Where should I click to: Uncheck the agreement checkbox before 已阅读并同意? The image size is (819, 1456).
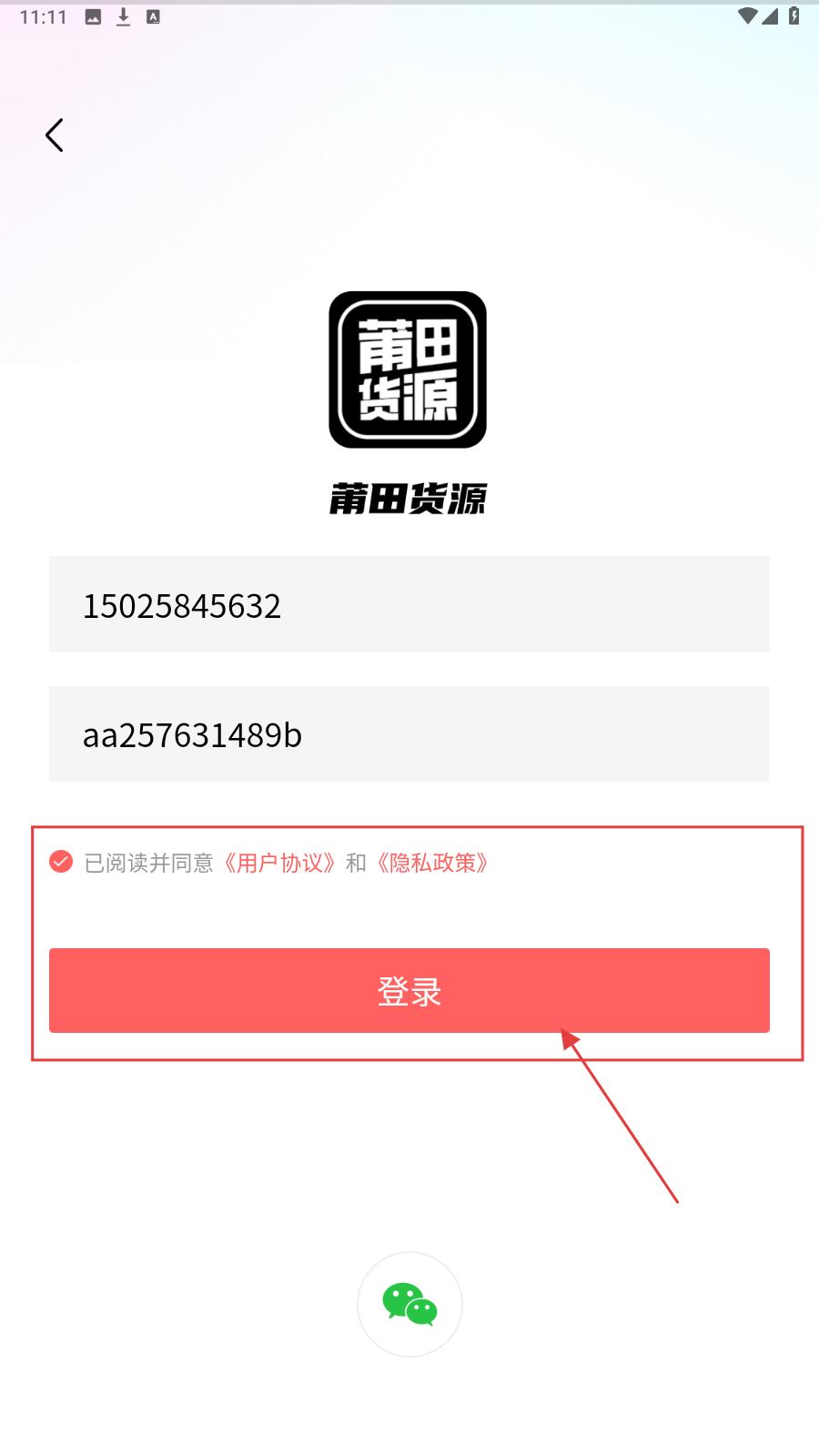pyautogui.click(x=61, y=861)
